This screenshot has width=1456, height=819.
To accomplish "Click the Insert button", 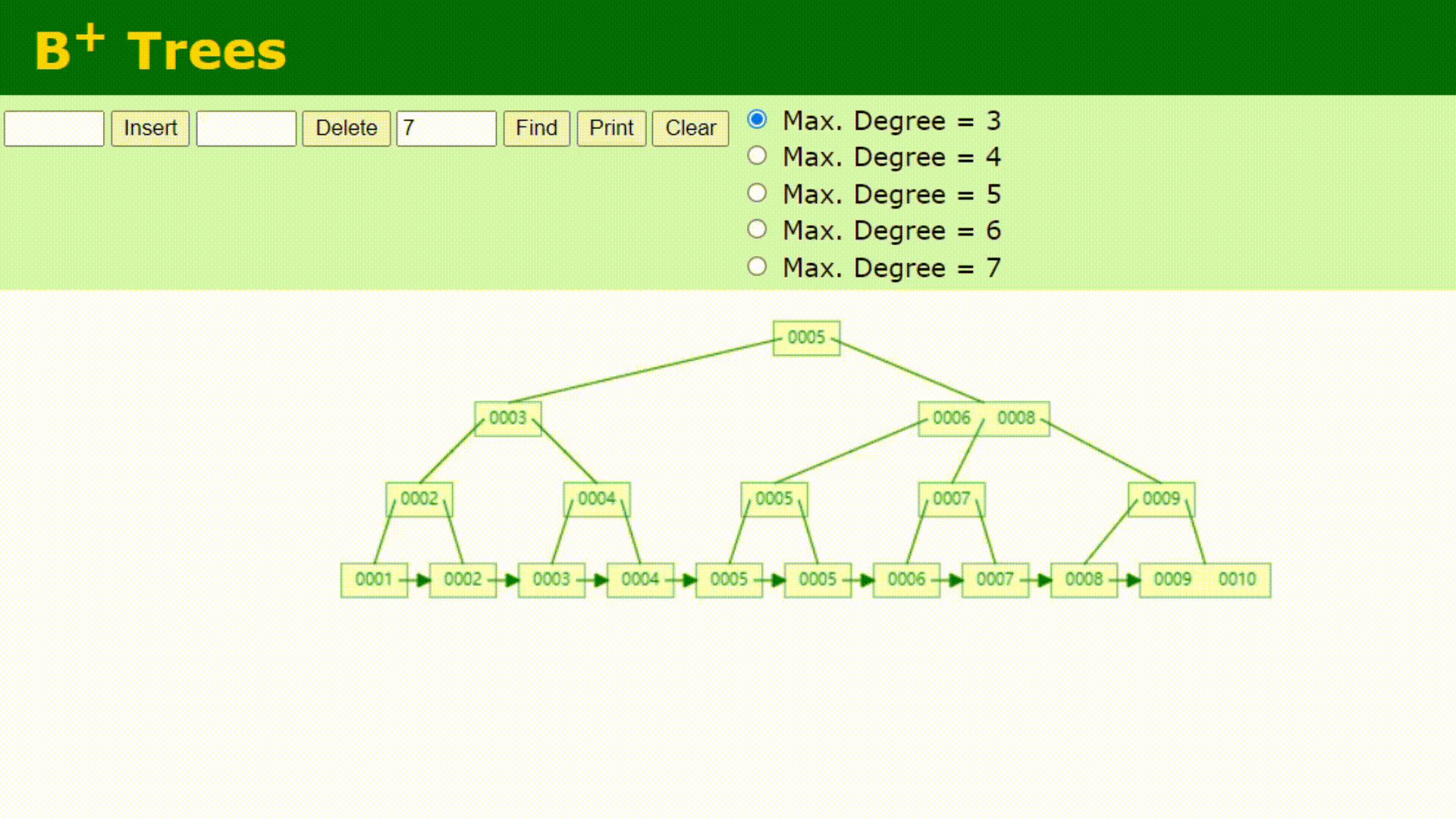I will click(150, 128).
